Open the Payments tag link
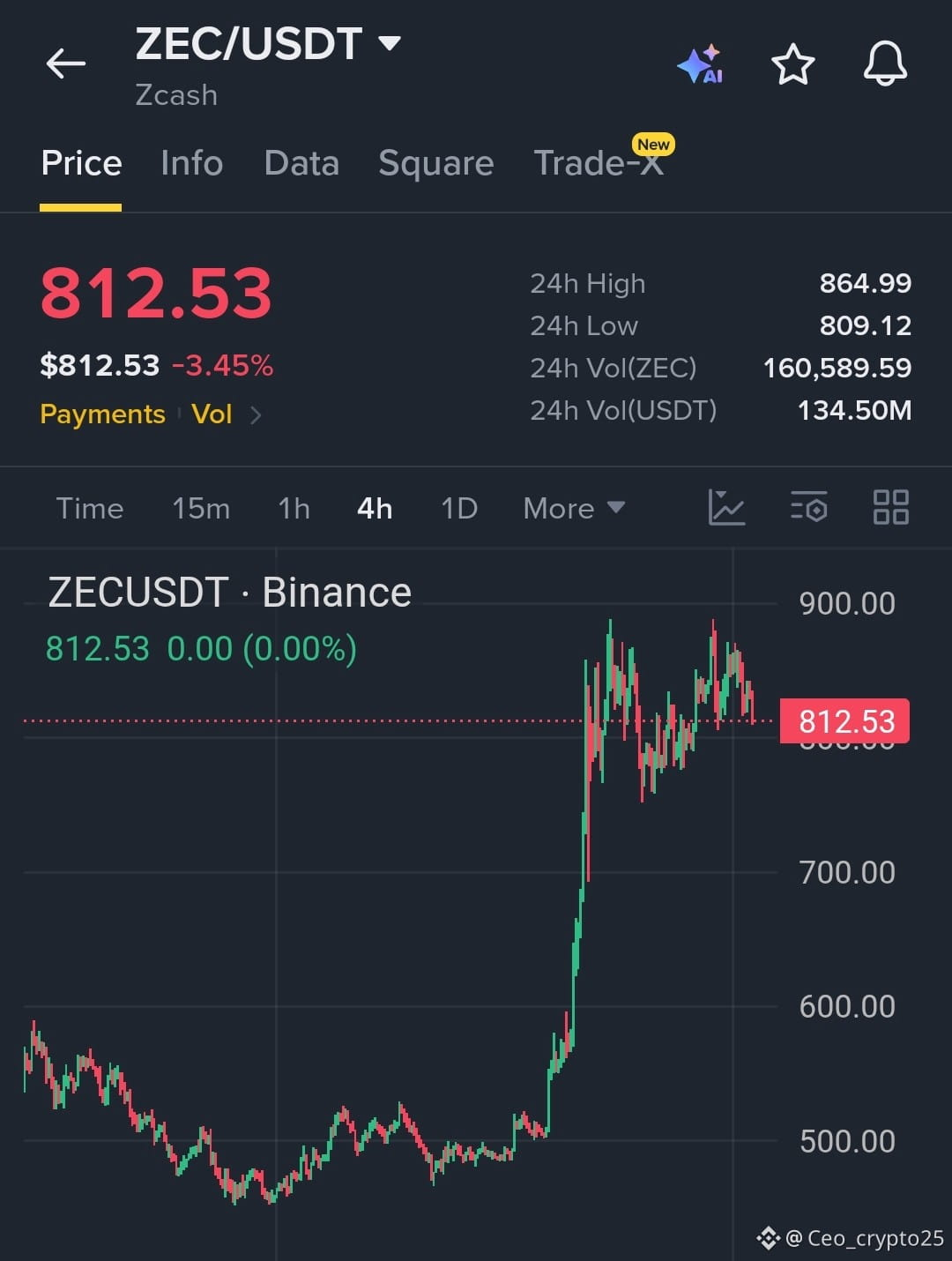The height and width of the screenshot is (1261, 952). click(x=102, y=414)
